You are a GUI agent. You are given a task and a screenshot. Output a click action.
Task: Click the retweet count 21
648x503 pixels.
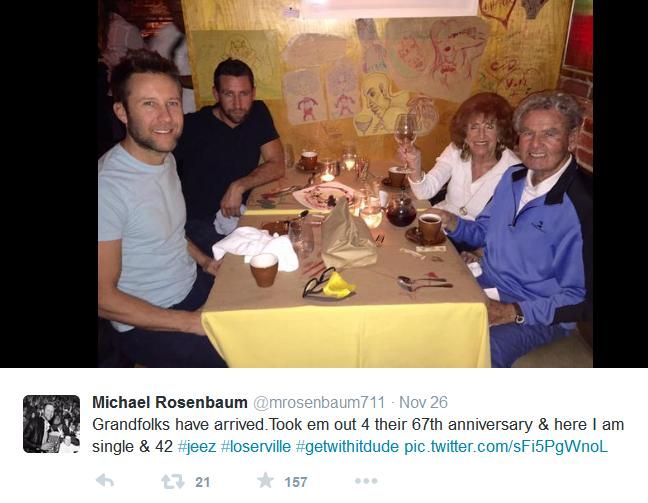(x=202, y=482)
